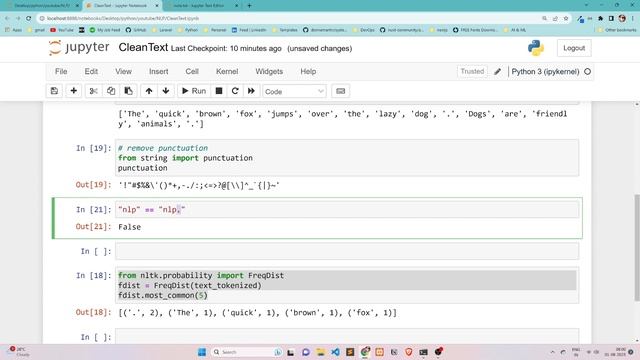This screenshot has width=640, height=360.
Task: Click into the In [19] punctuation cell
Action: pos(347,158)
